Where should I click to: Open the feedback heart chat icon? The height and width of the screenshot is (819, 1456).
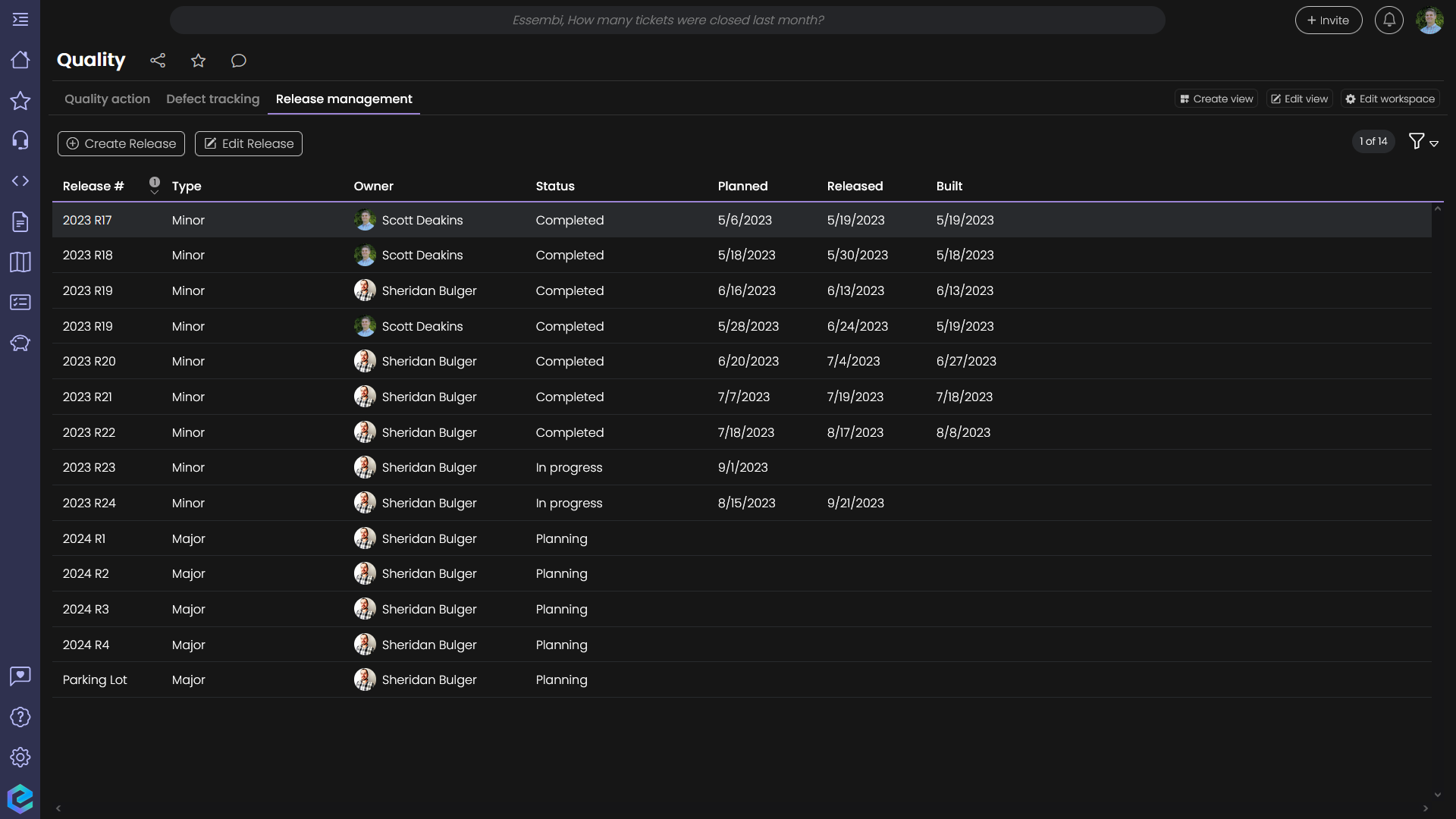(x=20, y=676)
